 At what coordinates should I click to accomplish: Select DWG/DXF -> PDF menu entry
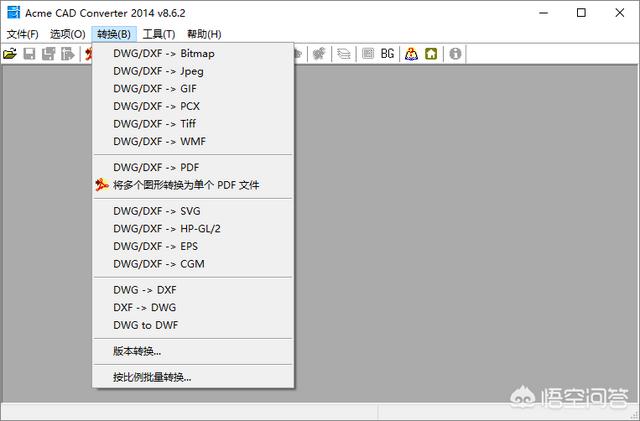coord(156,167)
